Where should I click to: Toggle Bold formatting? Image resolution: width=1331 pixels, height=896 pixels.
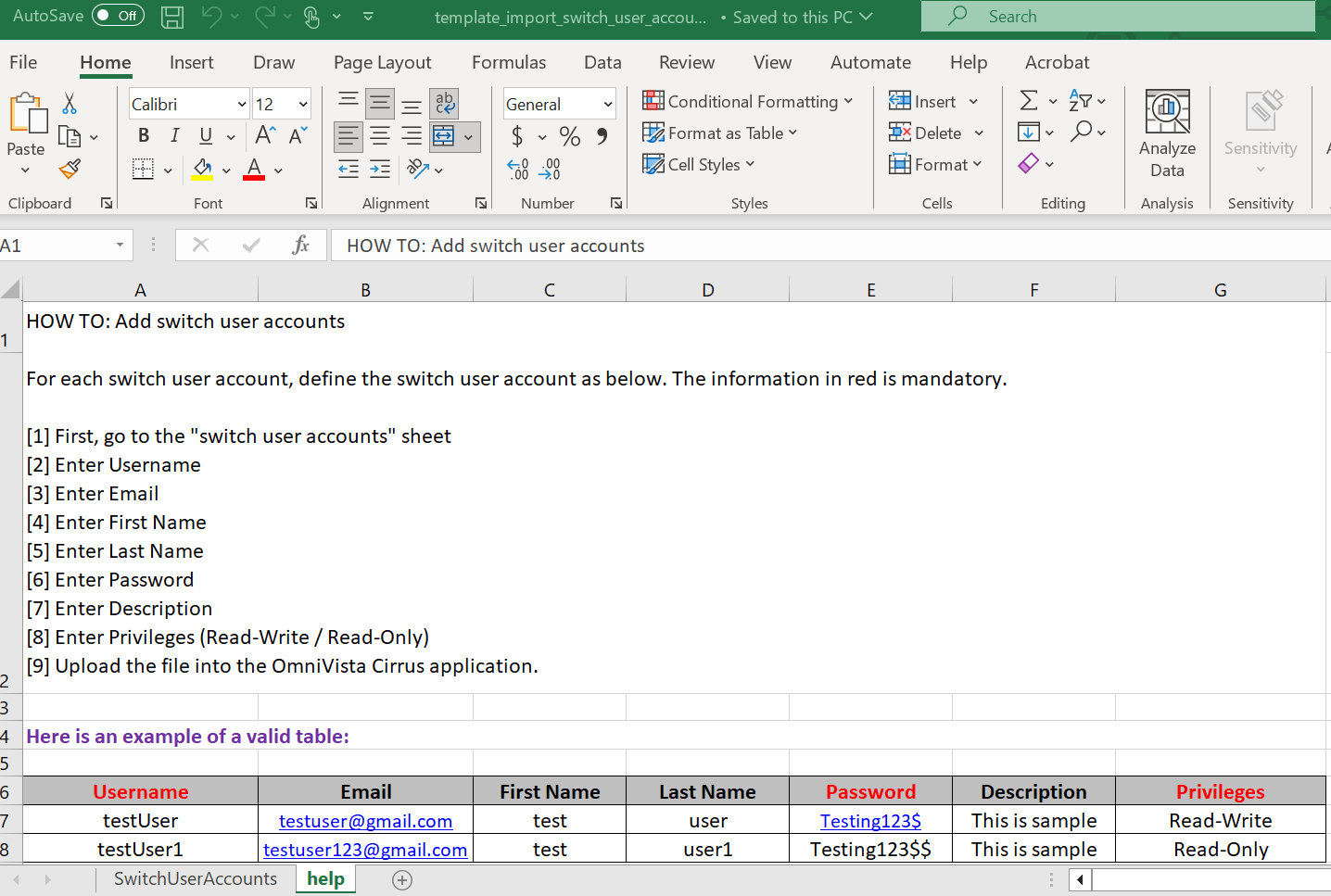click(144, 135)
